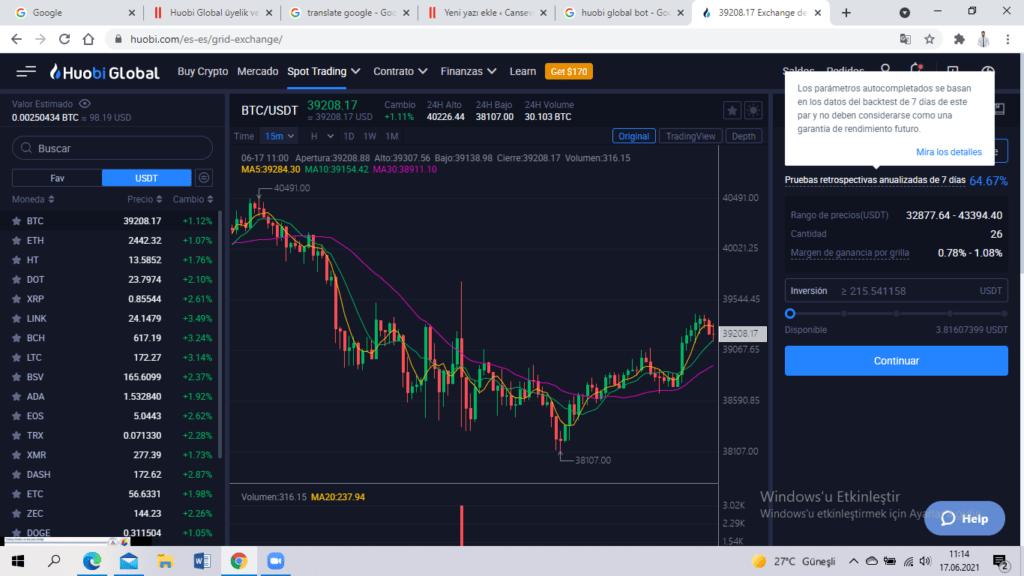Viewport: 1024px width, 576px height.
Task: Sort coin list by Cambio
Action: pos(193,199)
